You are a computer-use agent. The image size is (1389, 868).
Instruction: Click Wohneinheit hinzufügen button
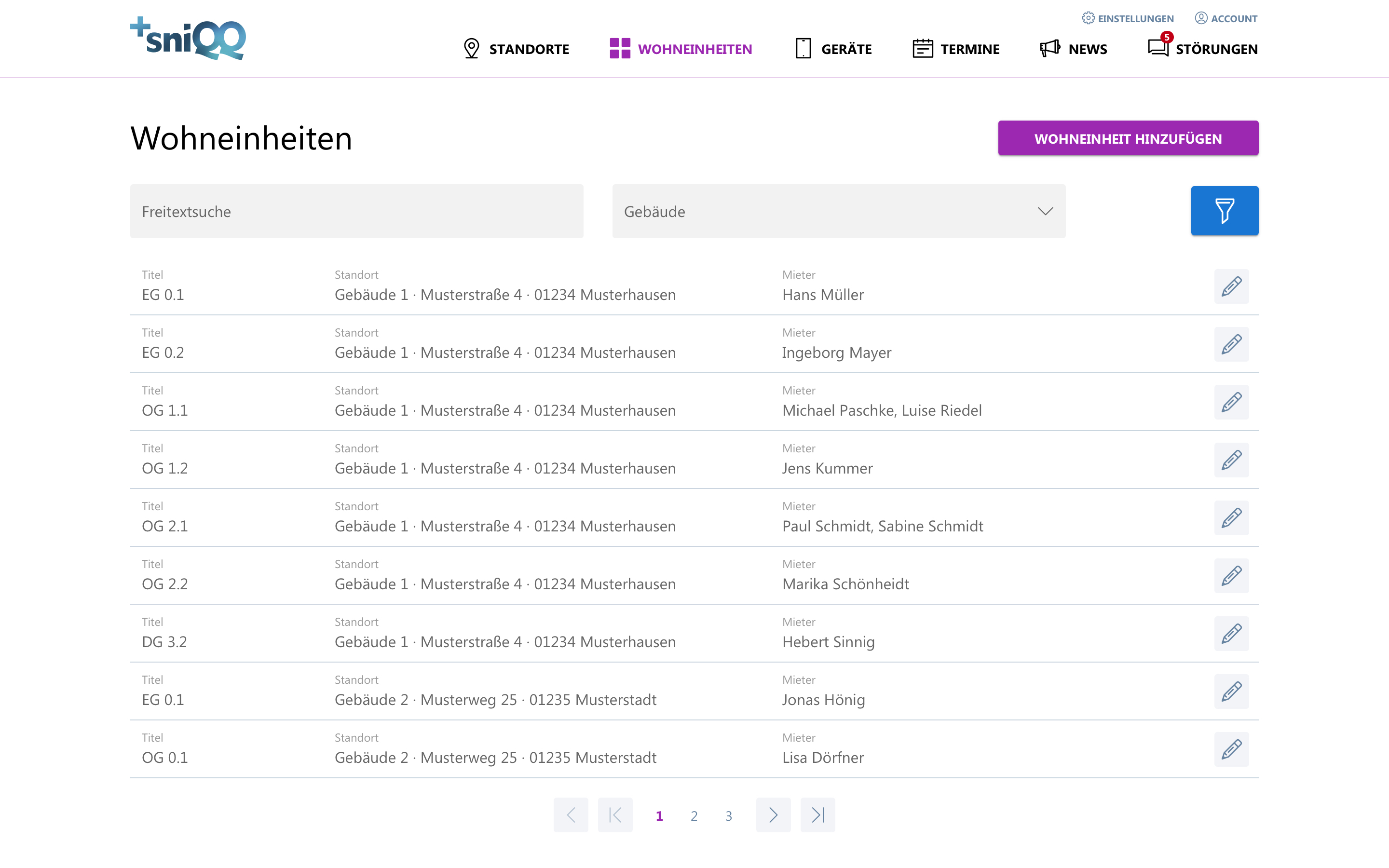click(x=1128, y=138)
